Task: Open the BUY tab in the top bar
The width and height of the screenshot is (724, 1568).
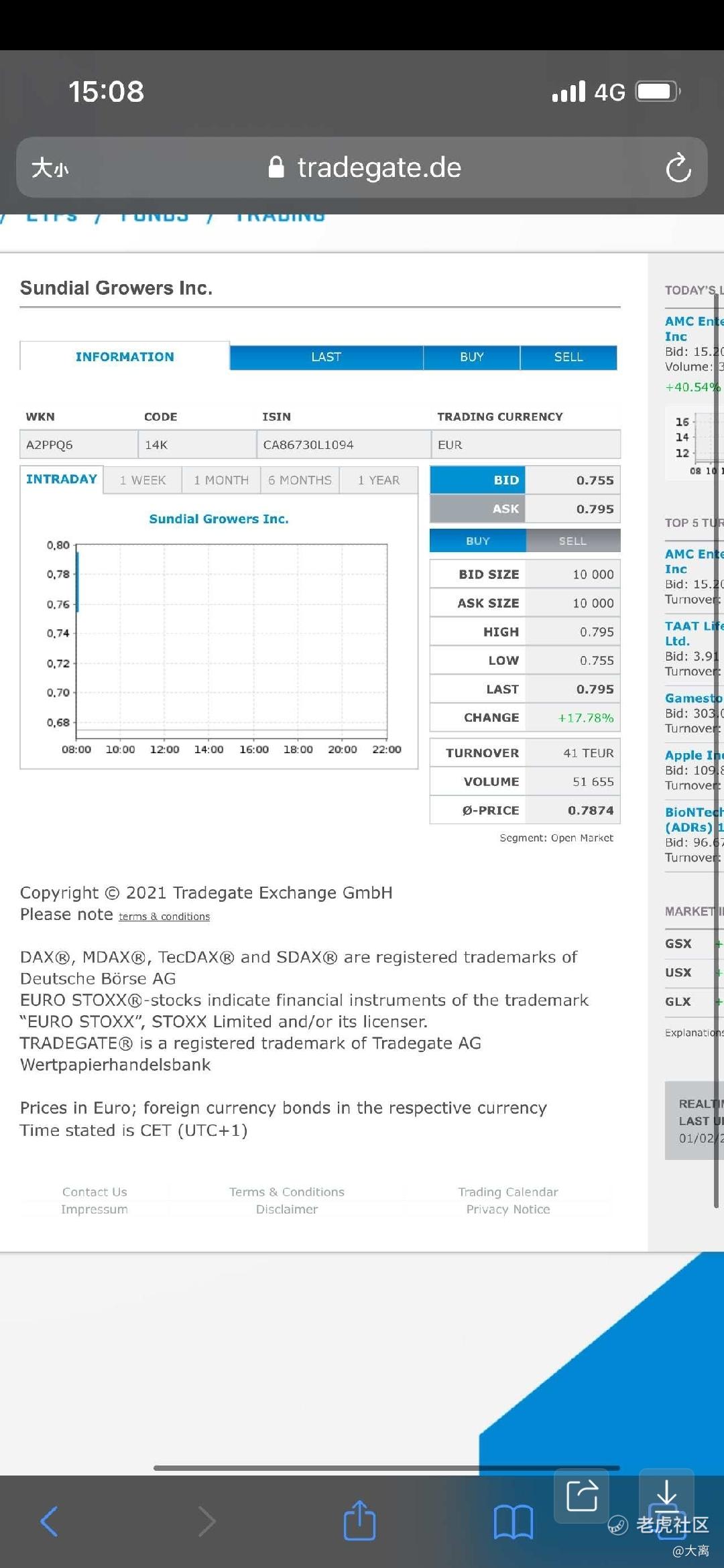Action: (x=472, y=357)
